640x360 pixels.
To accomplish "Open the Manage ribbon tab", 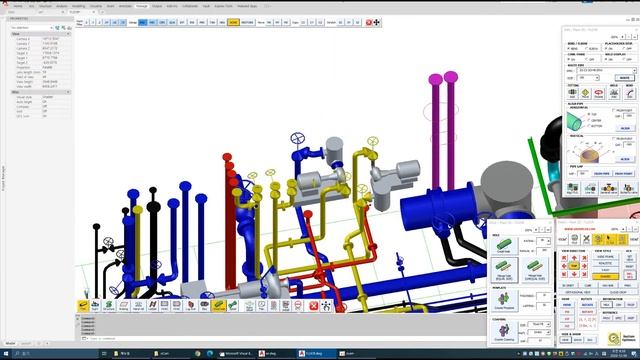I will coord(142,6).
